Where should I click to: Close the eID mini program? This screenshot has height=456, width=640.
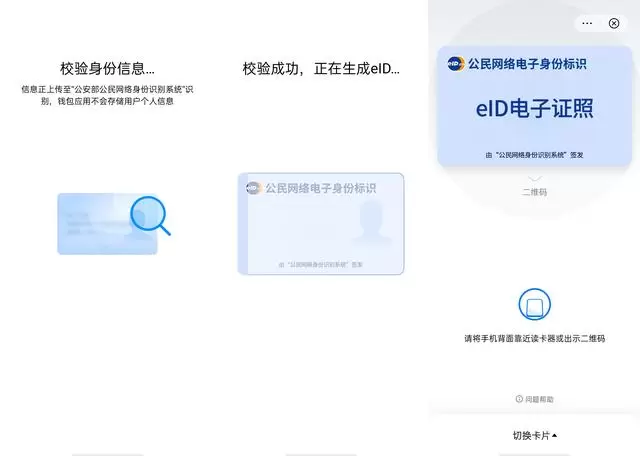tap(614, 23)
